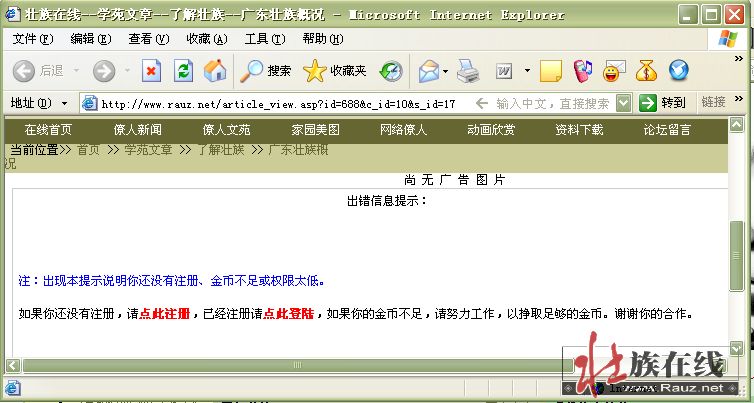Click the Print icon
The width and height of the screenshot is (754, 403).
point(468,71)
